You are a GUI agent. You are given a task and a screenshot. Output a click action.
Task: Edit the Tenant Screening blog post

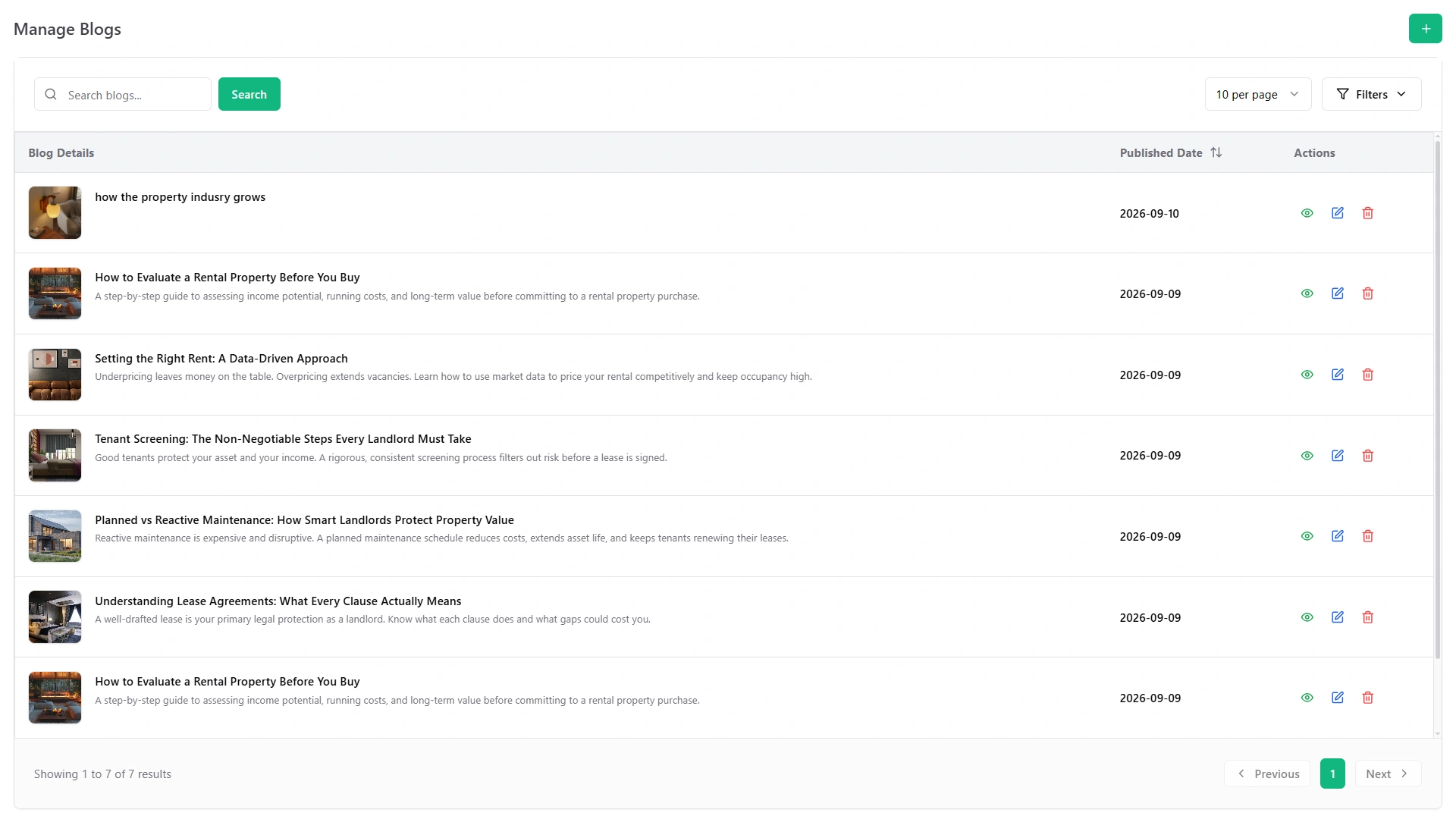[x=1337, y=456]
